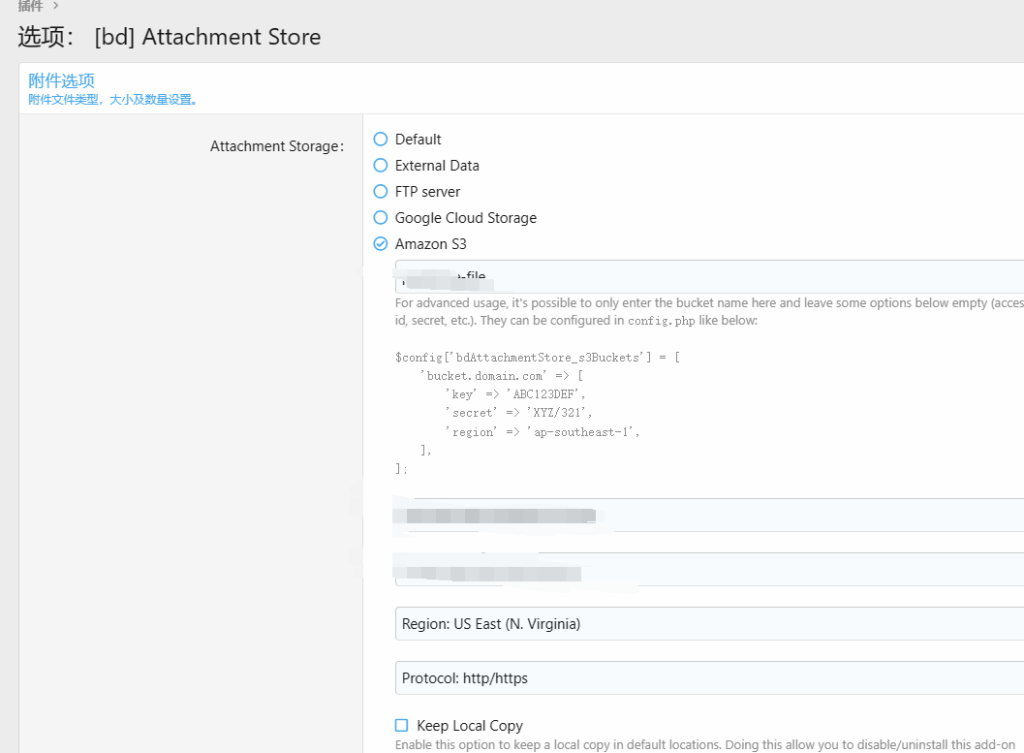Select the FTP server storage option
The width and height of the screenshot is (1024, 753).
click(380, 192)
